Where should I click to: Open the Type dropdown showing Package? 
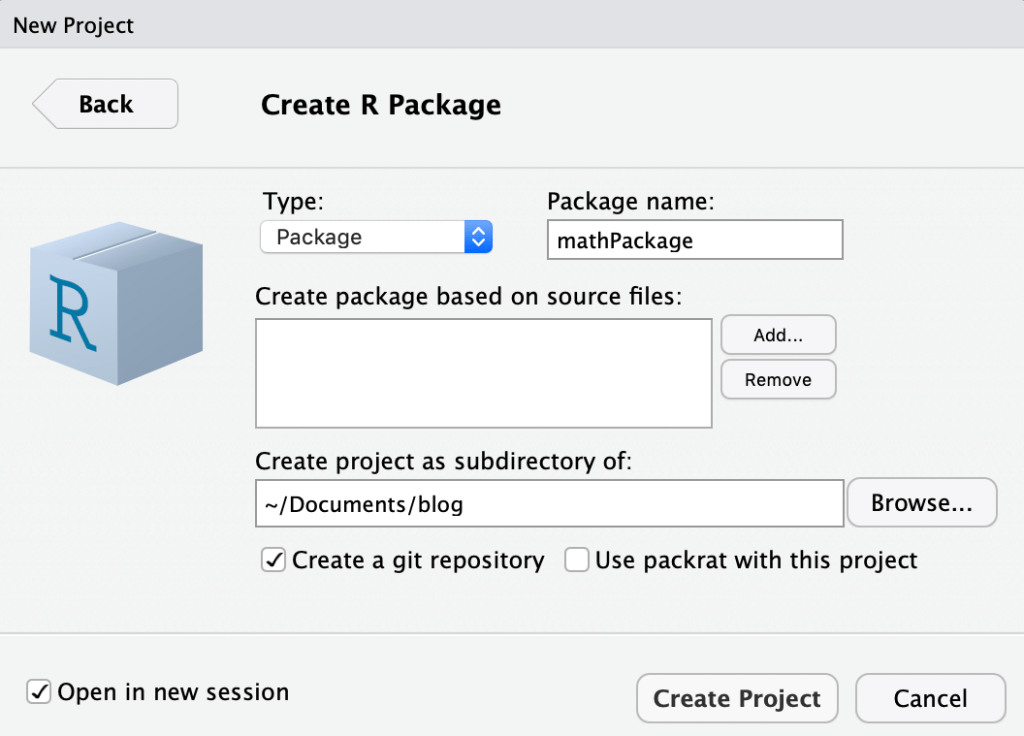pyautogui.click(x=376, y=237)
